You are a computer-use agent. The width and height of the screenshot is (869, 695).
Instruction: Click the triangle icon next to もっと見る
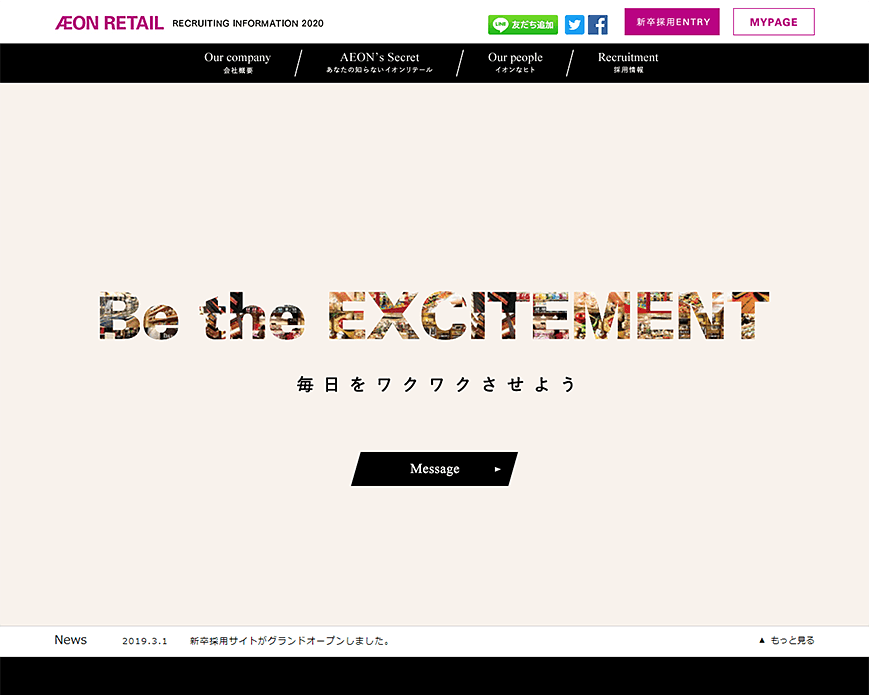pos(762,640)
